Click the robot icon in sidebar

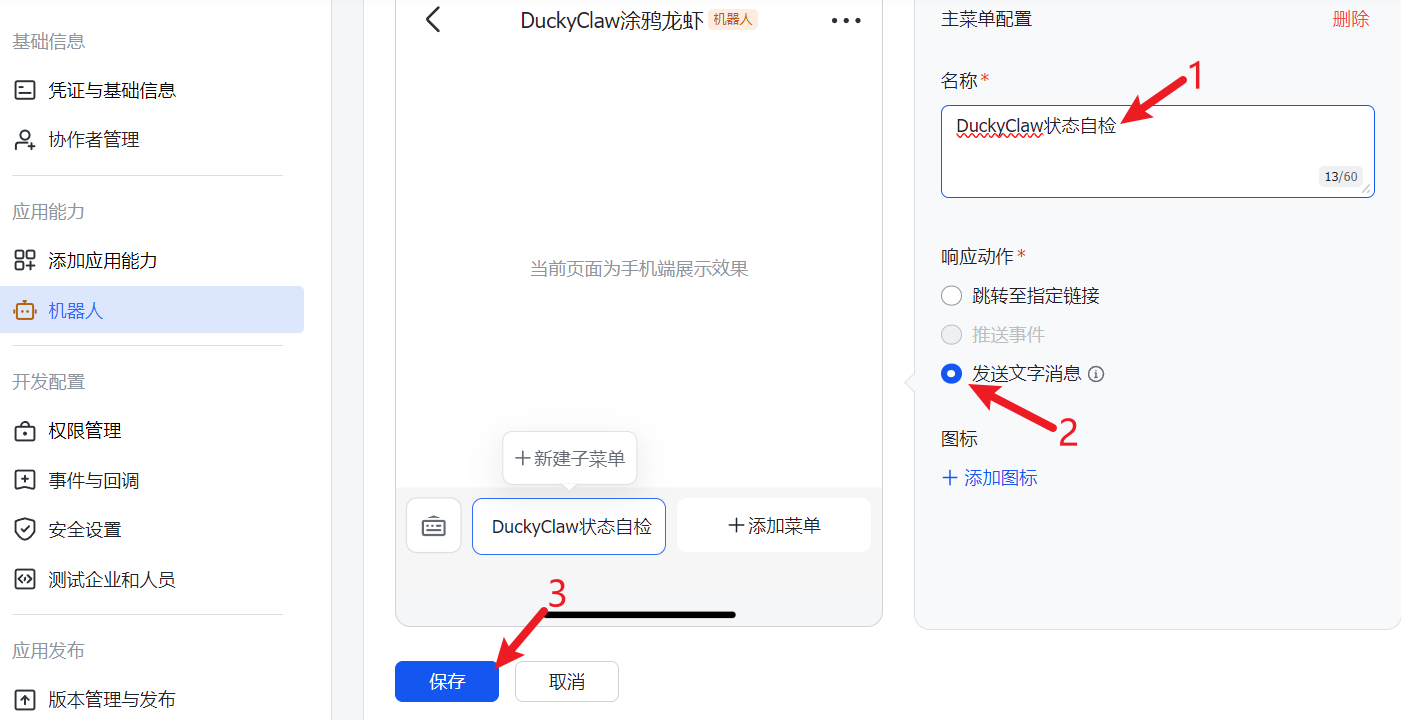(25, 310)
